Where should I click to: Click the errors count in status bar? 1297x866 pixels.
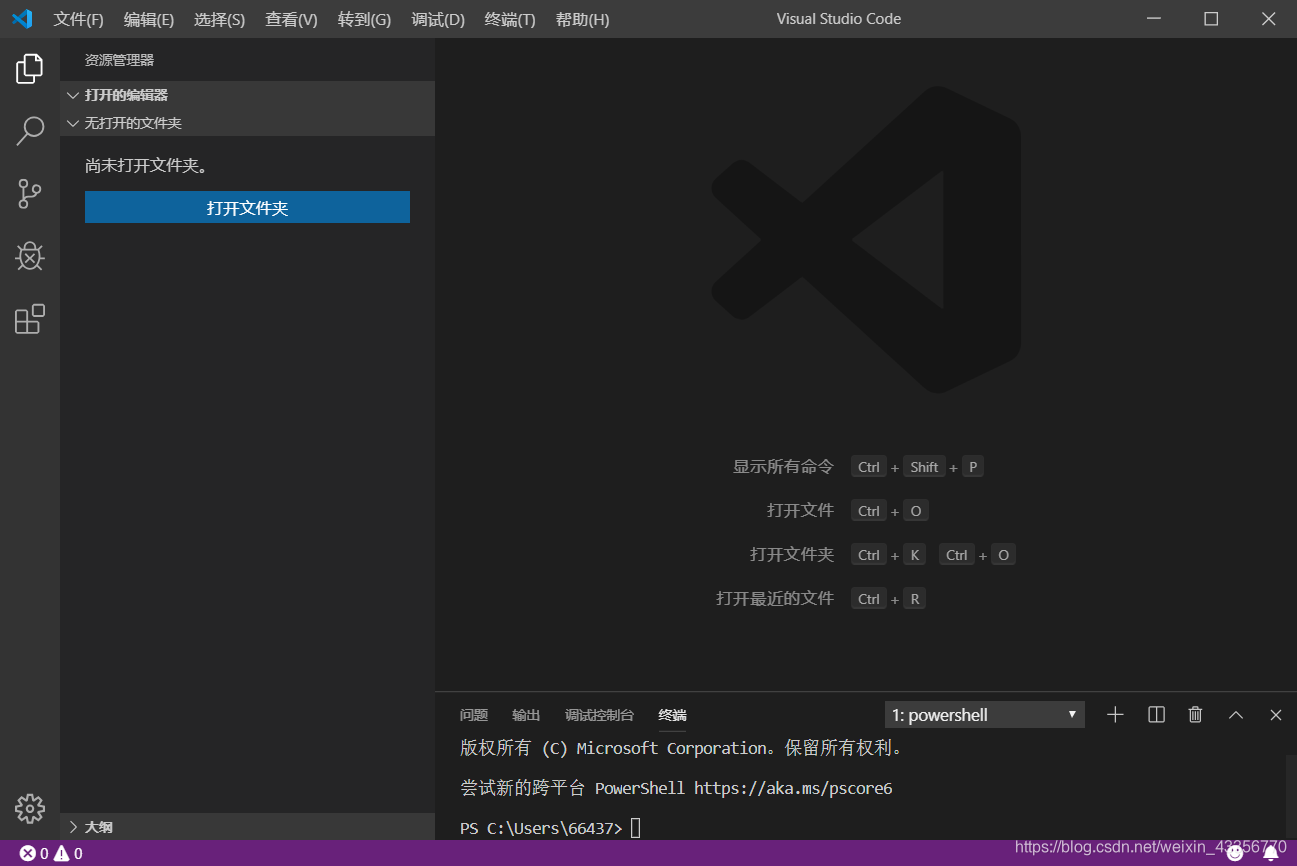click(x=34, y=854)
